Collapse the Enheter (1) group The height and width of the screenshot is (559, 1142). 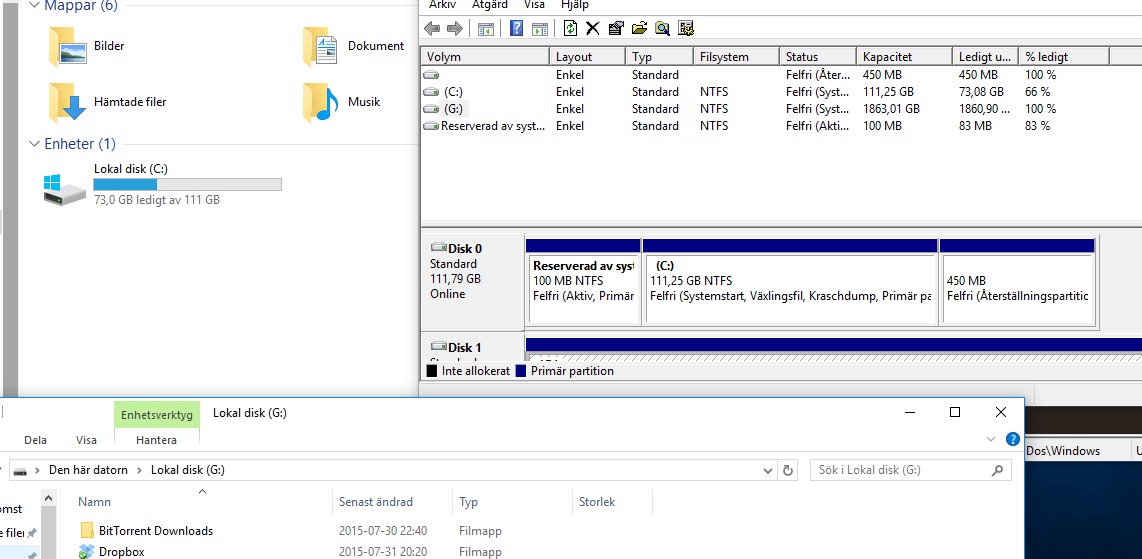(x=35, y=144)
